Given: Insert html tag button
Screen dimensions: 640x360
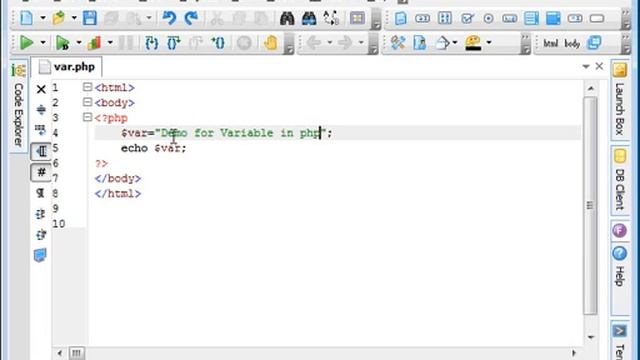Looking at the screenshot, I should coord(551,43).
